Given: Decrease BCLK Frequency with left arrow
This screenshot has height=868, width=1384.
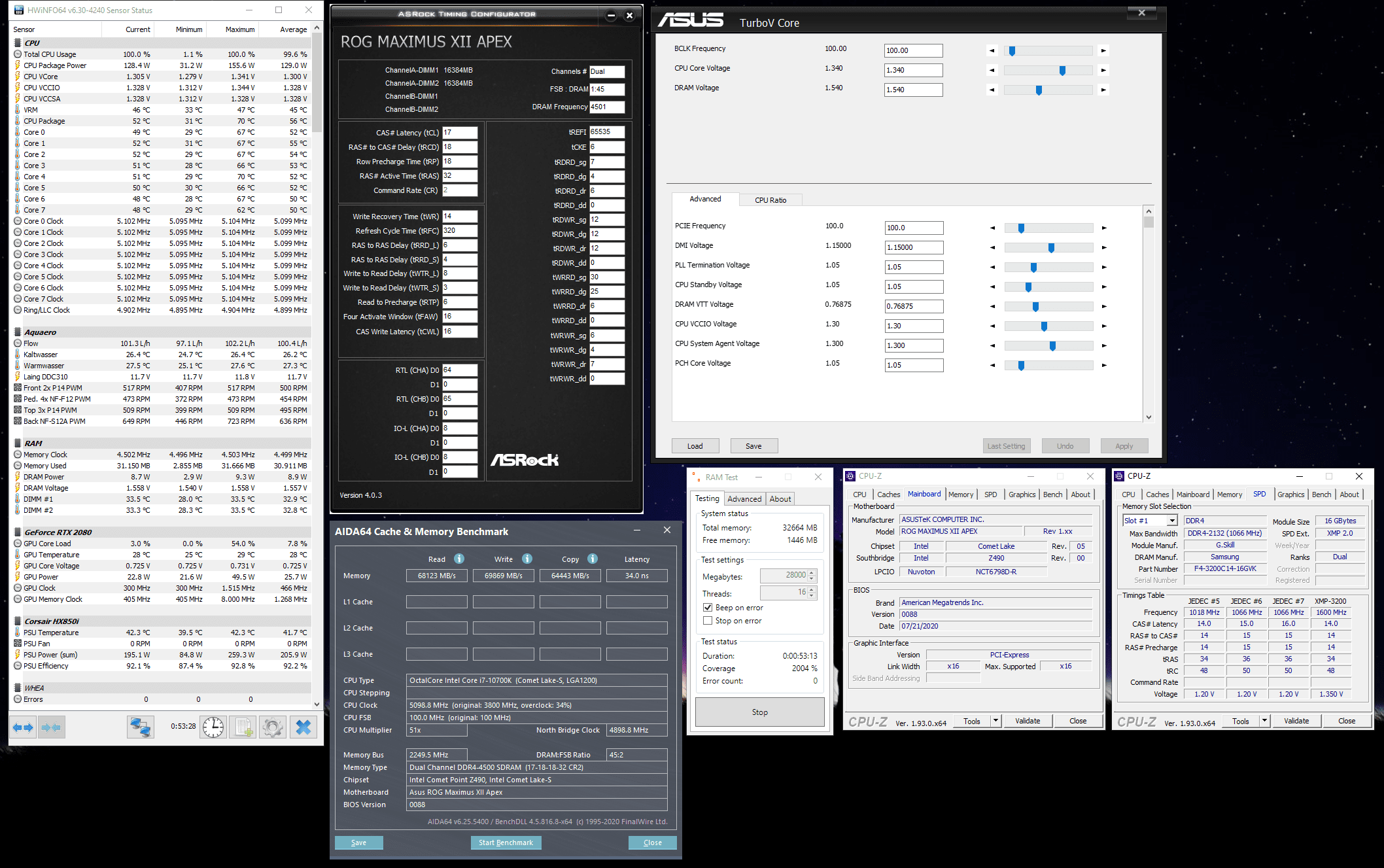Looking at the screenshot, I should (x=992, y=50).
